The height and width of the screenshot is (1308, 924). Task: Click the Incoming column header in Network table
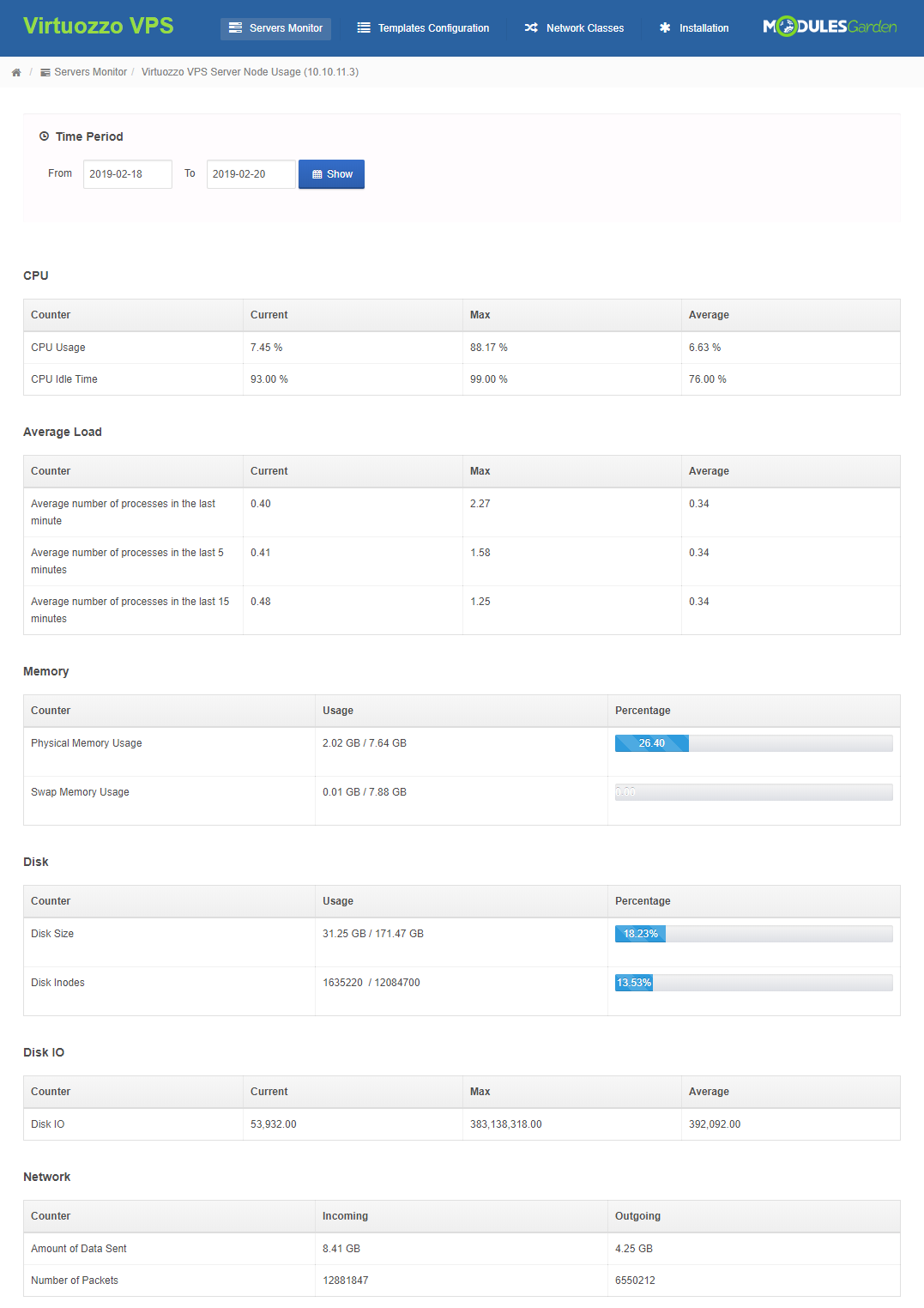pos(345,1216)
